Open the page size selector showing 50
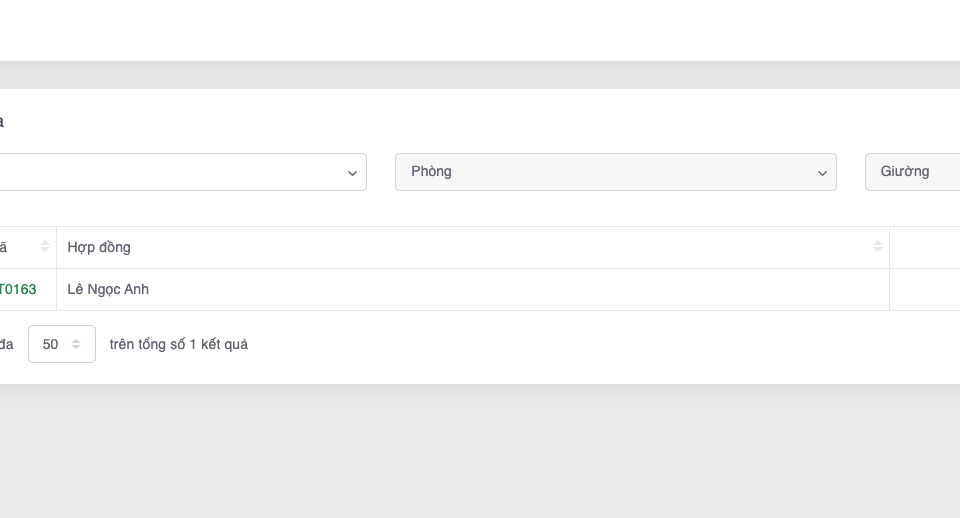This screenshot has height=518, width=960. click(x=62, y=344)
